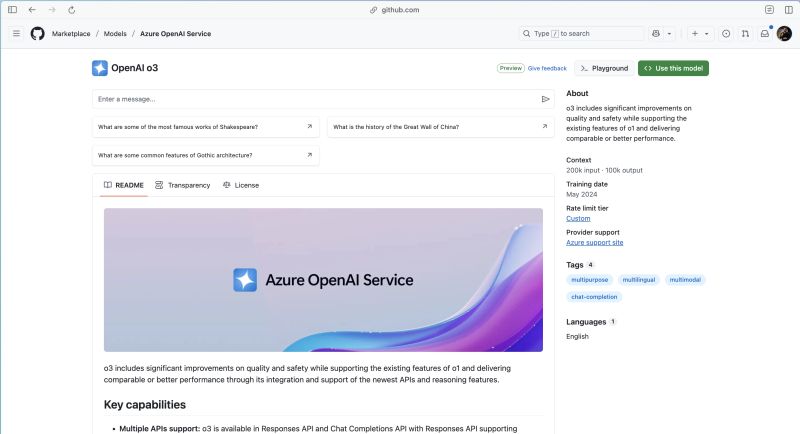Go back using browser back arrow
Screen dimensions: 800x434
tap(32, 10)
